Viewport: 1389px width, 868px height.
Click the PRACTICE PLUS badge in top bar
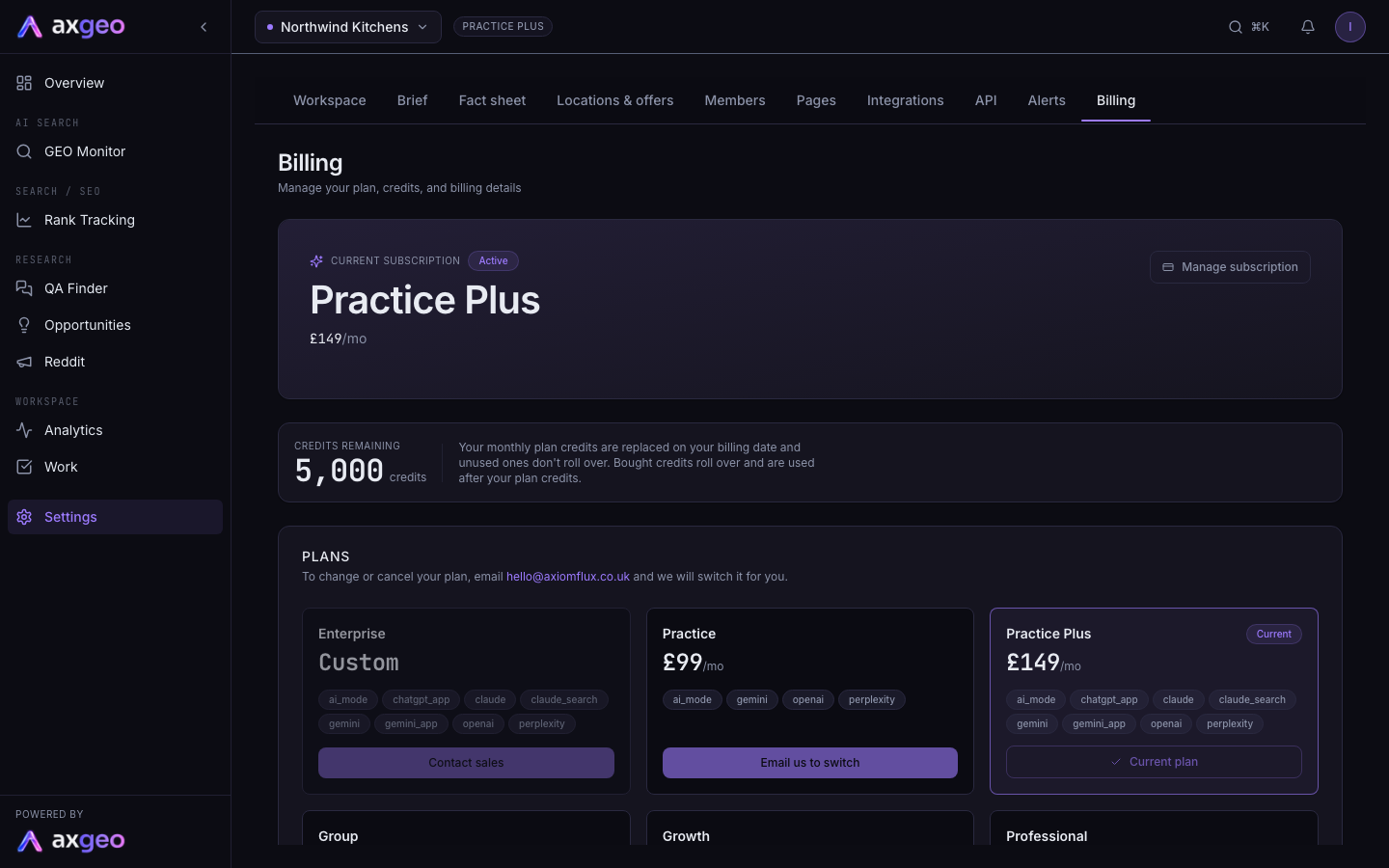coord(504,26)
